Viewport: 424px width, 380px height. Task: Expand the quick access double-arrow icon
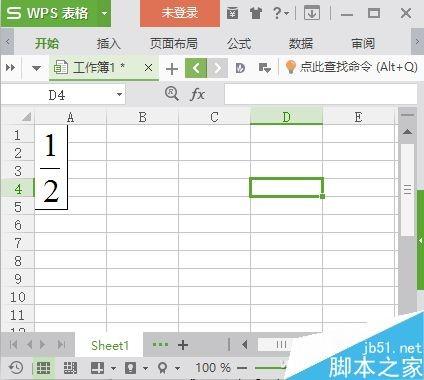click(11, 68)
